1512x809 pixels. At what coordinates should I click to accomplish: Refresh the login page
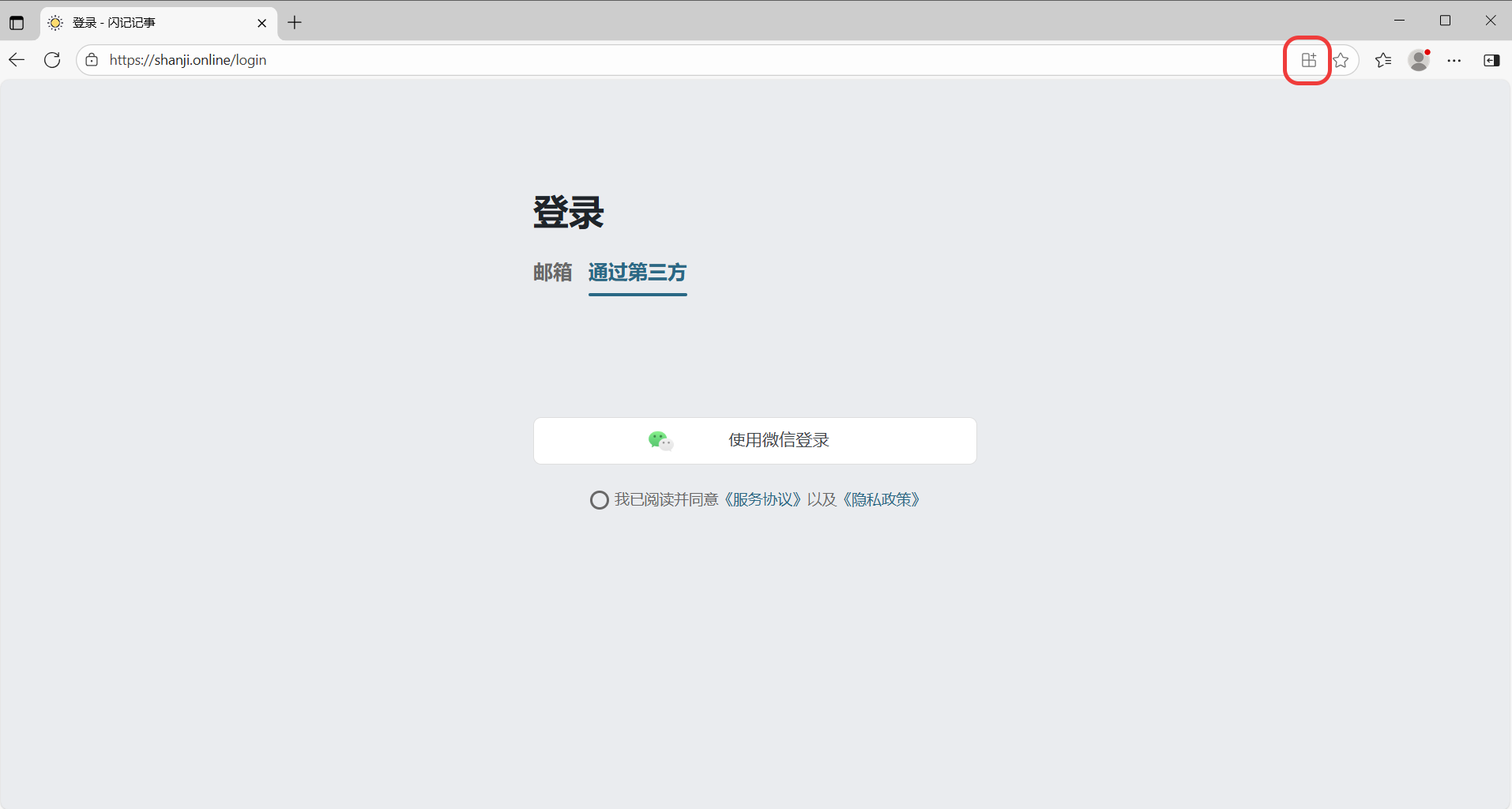click(x=52, y=60)
